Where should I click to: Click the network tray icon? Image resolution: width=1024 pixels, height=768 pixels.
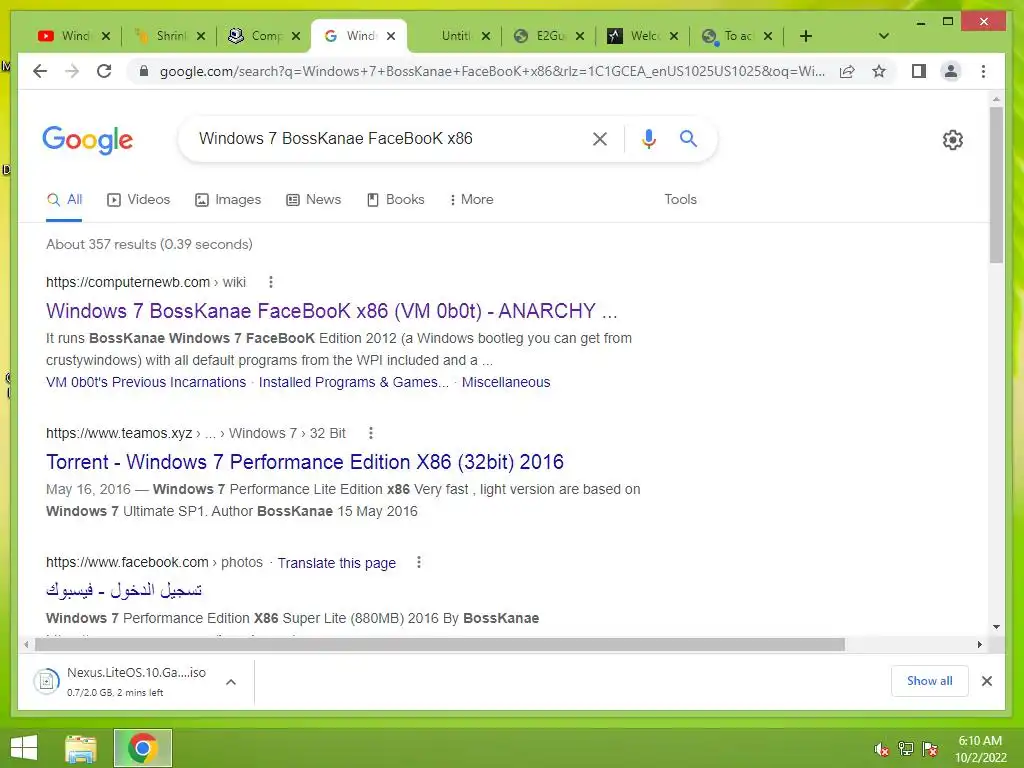[906, 749]
